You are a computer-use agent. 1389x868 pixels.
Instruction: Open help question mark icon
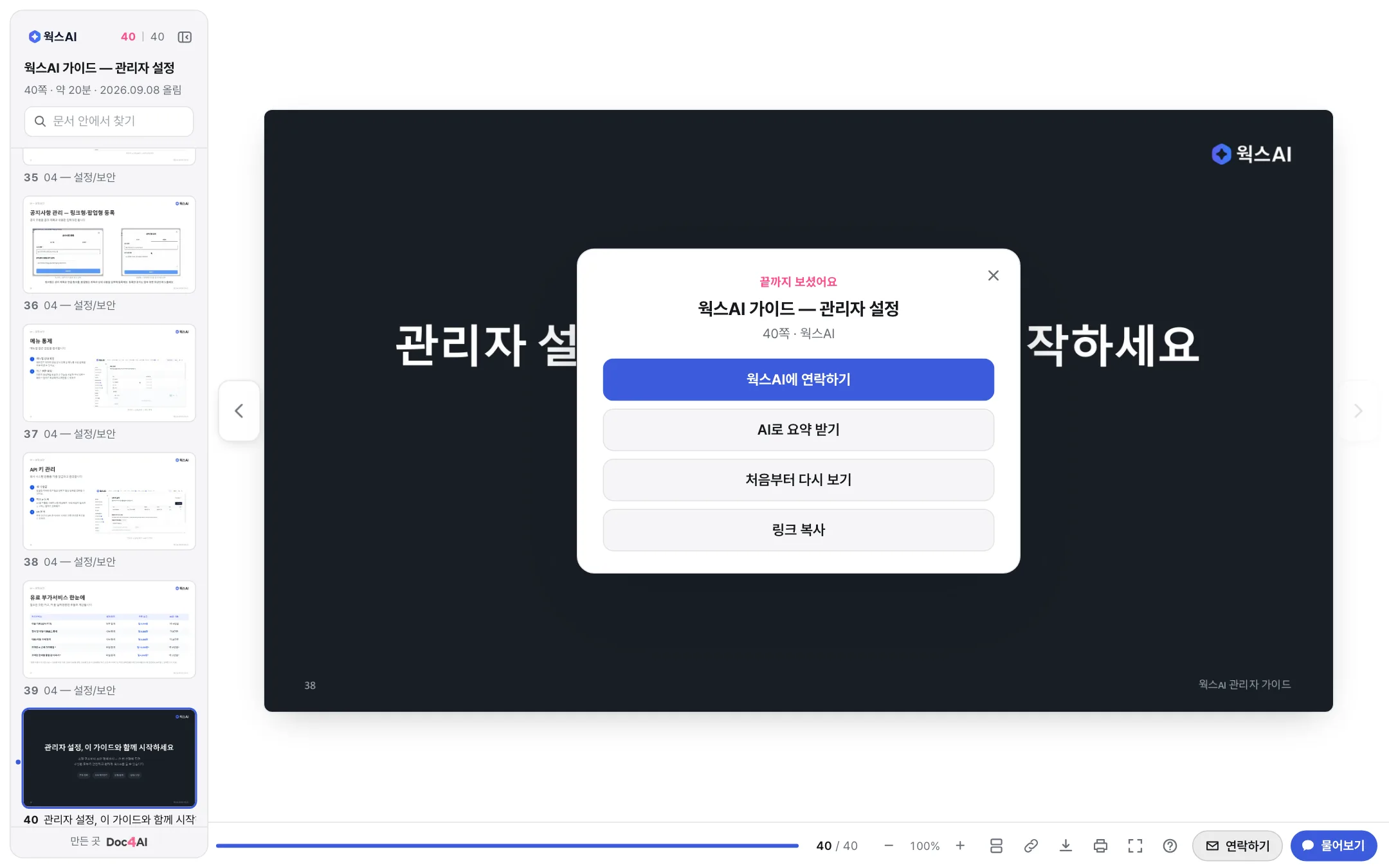coord(1170,846)
